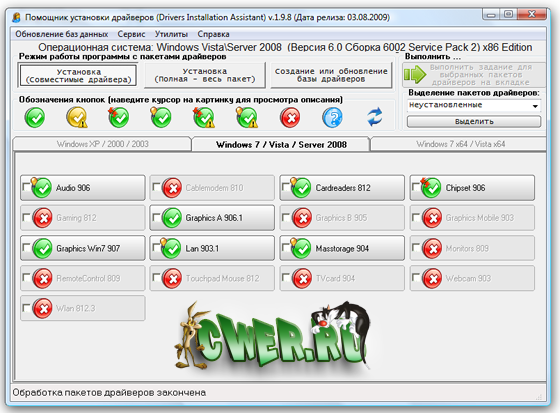The width and height of the screenshot is (560, 413).
Task: Open the Сервис menu
Action: tap(131, 34)
